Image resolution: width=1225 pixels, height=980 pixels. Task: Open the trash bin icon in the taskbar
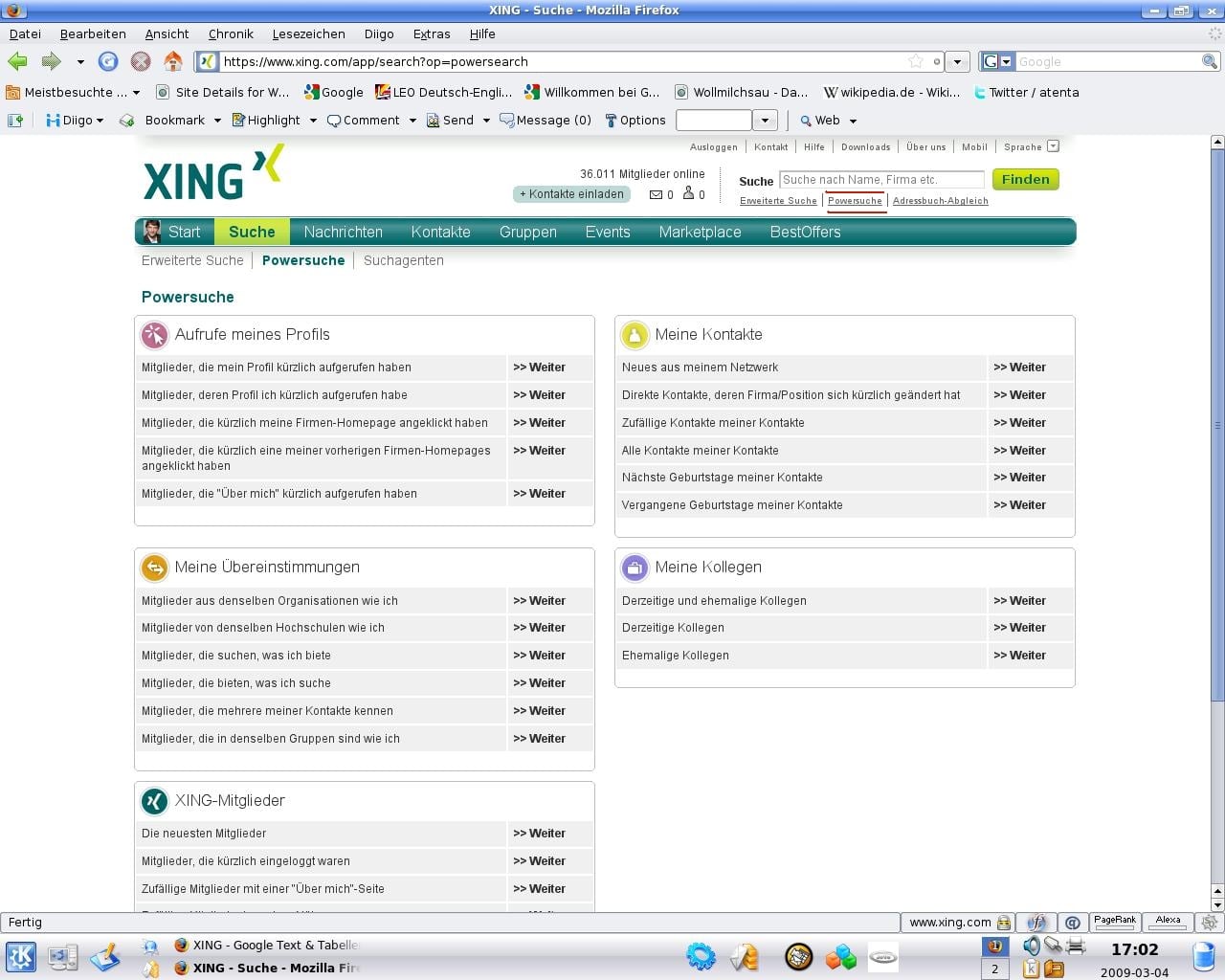tap(1204, 956)
